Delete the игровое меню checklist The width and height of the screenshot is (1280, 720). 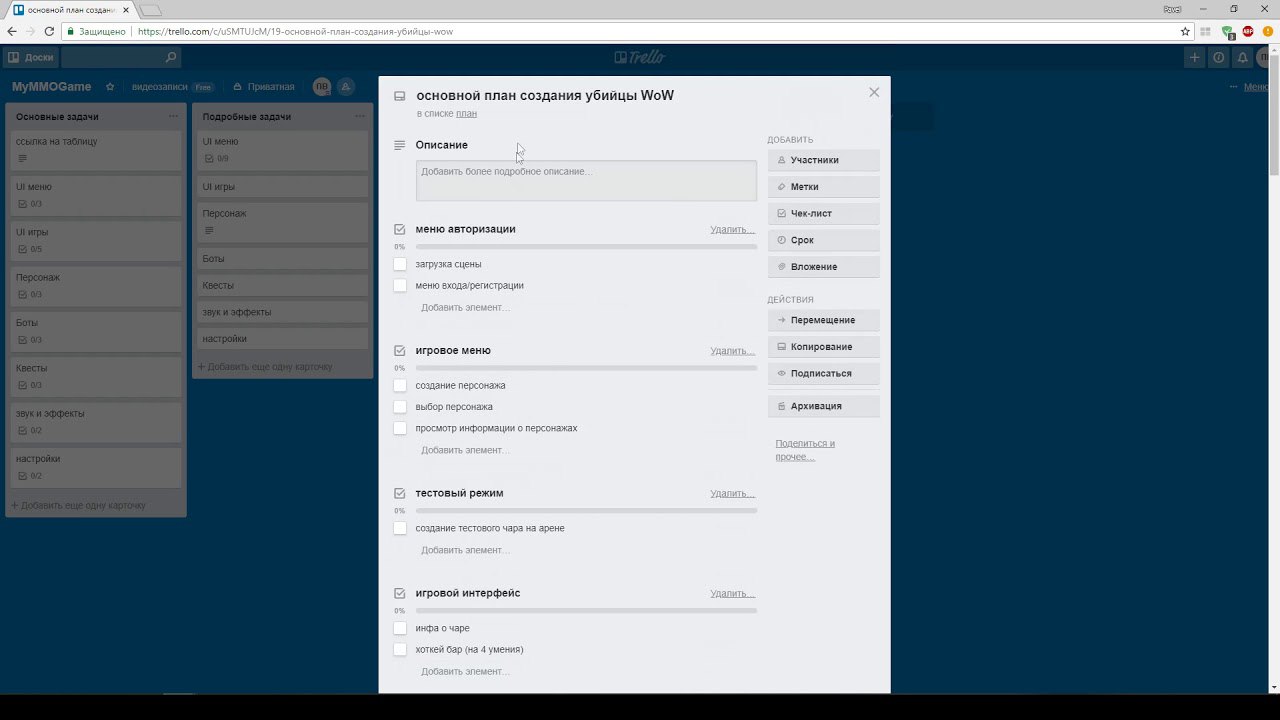pyautogui.click(x=732, y=351)
